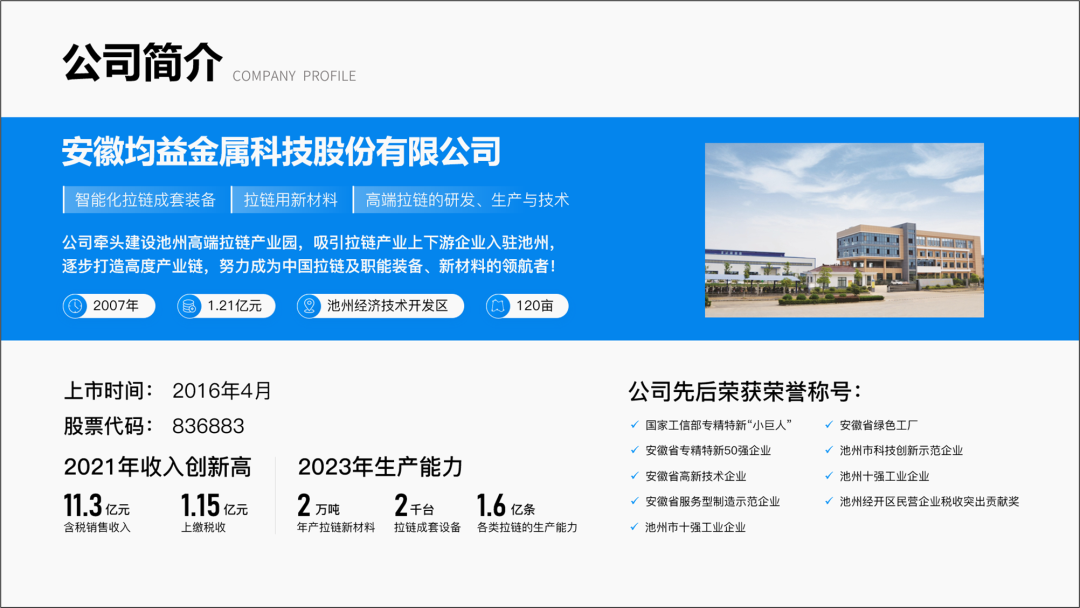The image size is (1080, 608).
Task: Select the stock code 836883
Action: click(208, 426)
